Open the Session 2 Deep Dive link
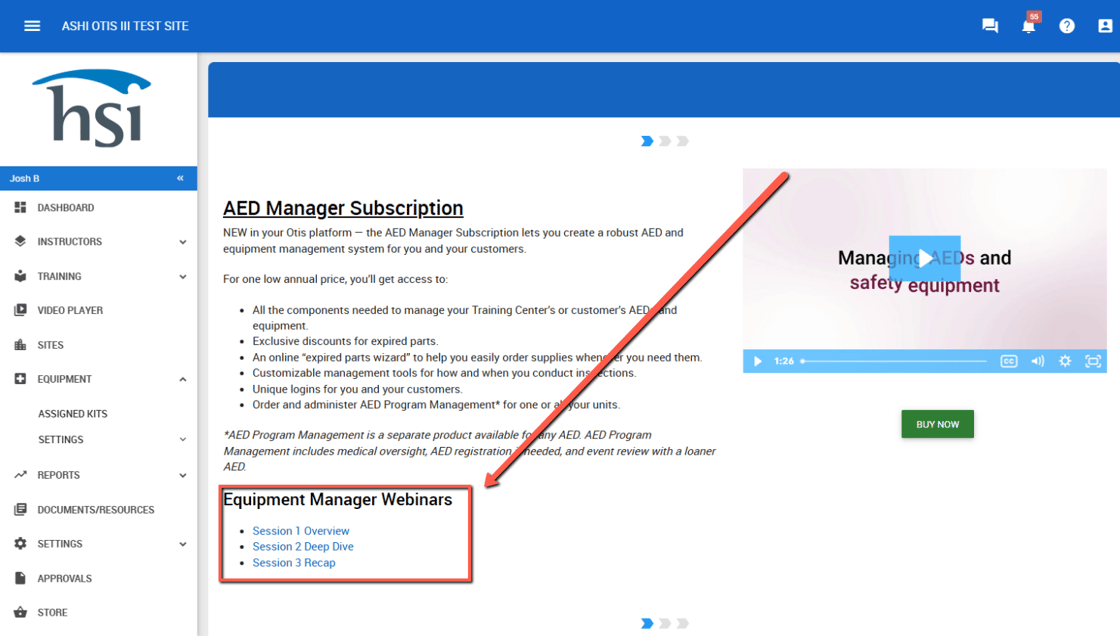The width and height of the screenshot is (1120, 636). coord(303,547)
